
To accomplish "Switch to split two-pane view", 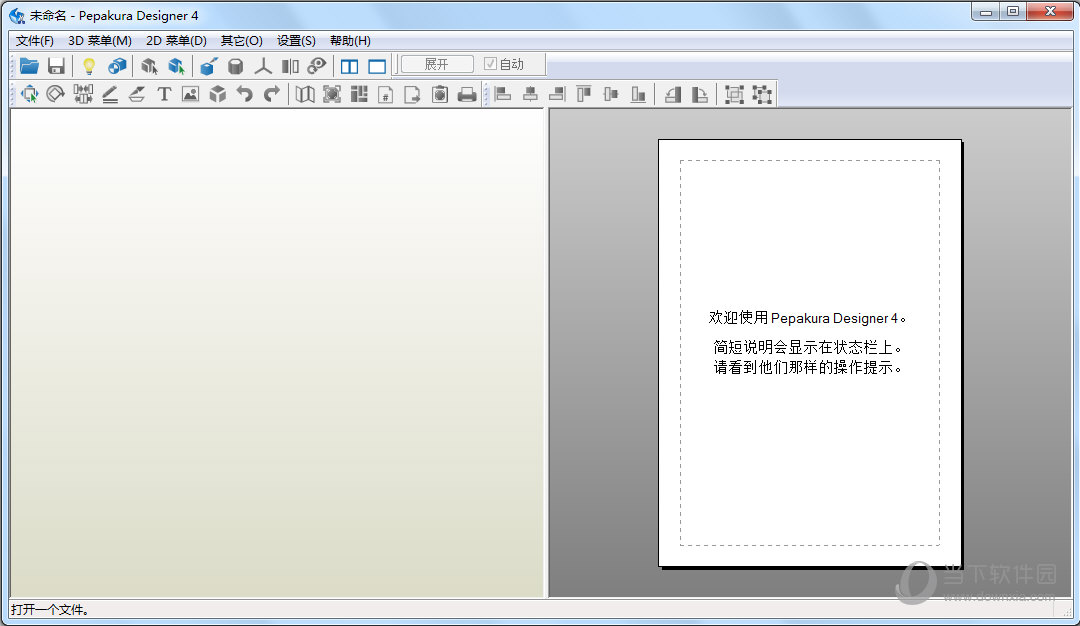I will (x=350, y=67).
